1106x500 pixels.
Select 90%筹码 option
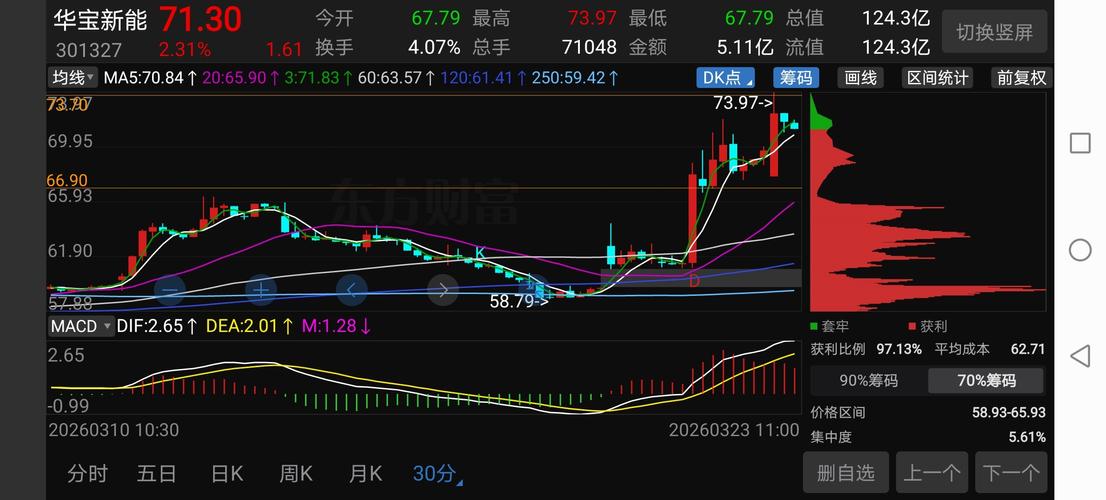tap(868, 381)
